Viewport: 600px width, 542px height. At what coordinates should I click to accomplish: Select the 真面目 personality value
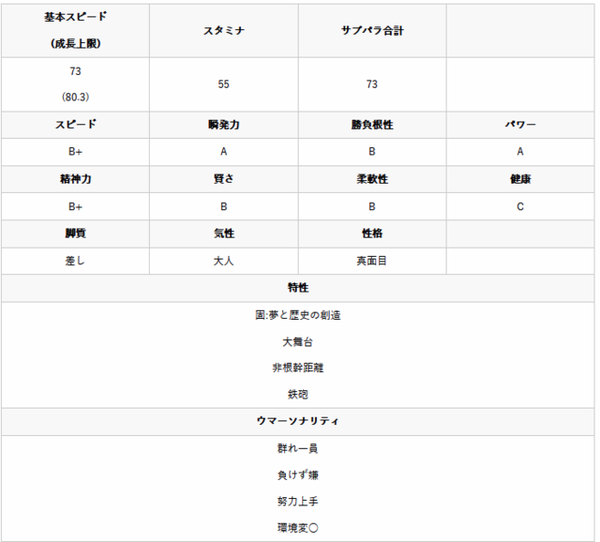click(x=372, y=261)
